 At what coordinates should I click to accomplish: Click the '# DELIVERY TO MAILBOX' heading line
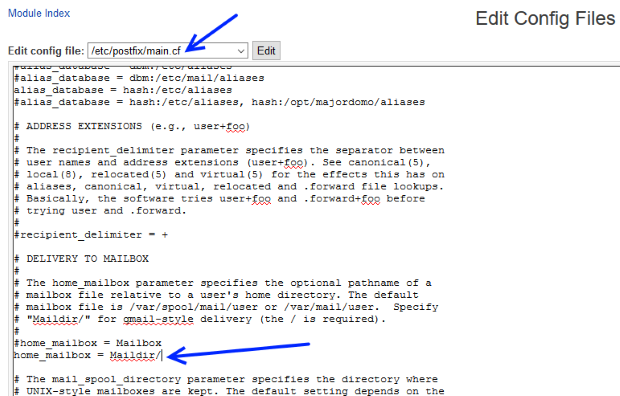tap(81, 259)
